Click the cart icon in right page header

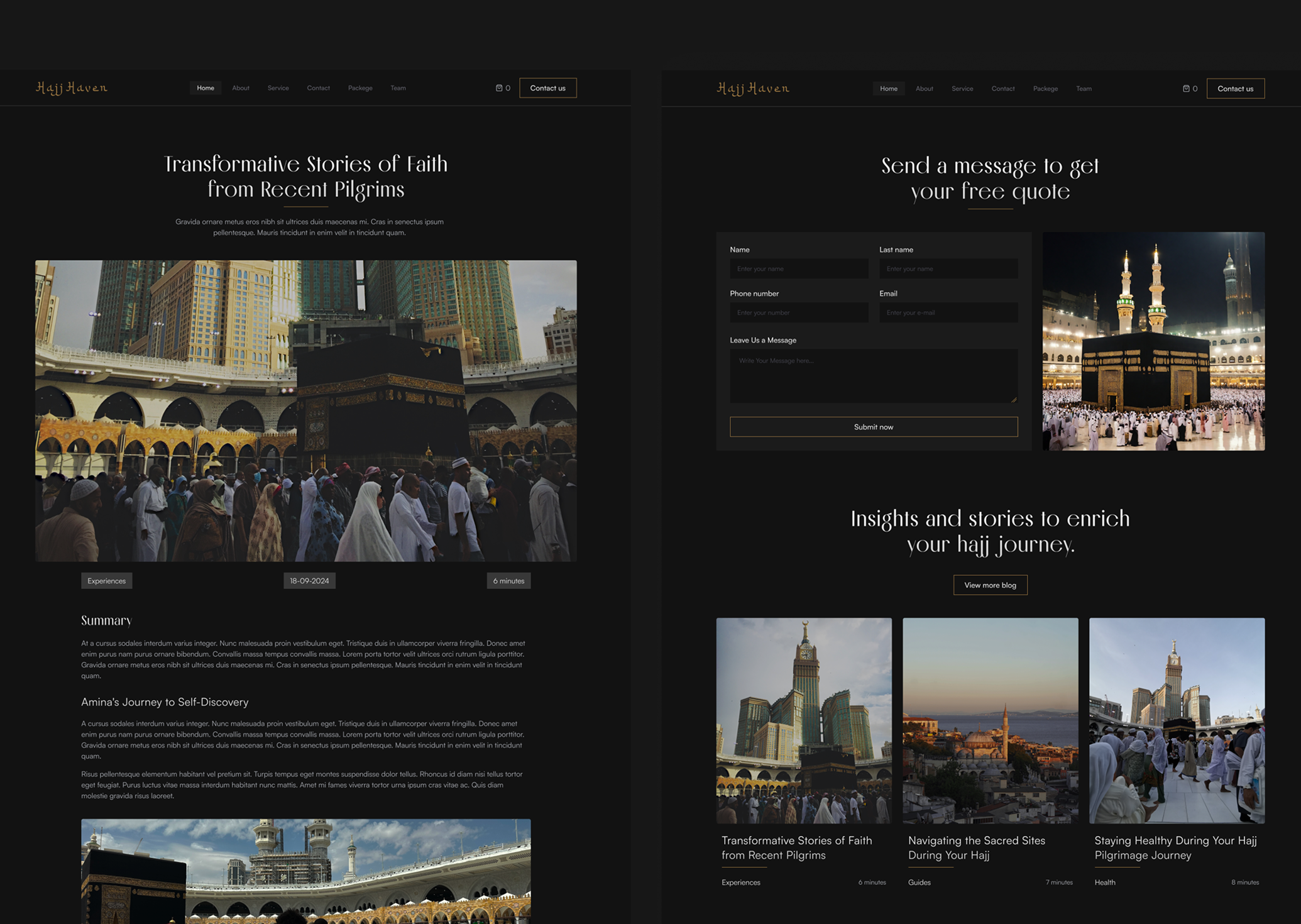[x=1186, y=89]
